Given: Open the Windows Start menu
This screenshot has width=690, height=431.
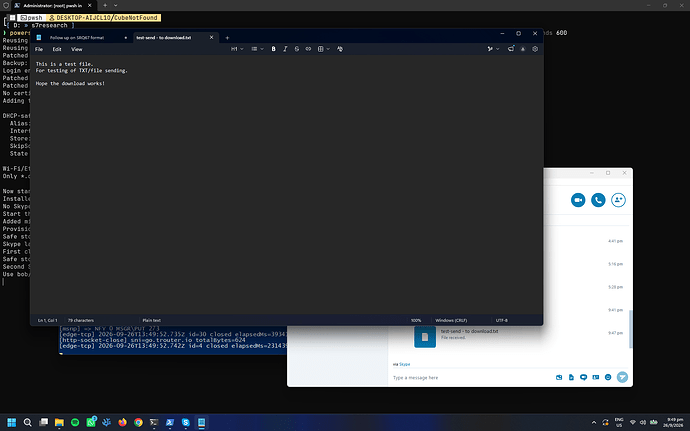Looking at the screenshot, I should [12, 423].
